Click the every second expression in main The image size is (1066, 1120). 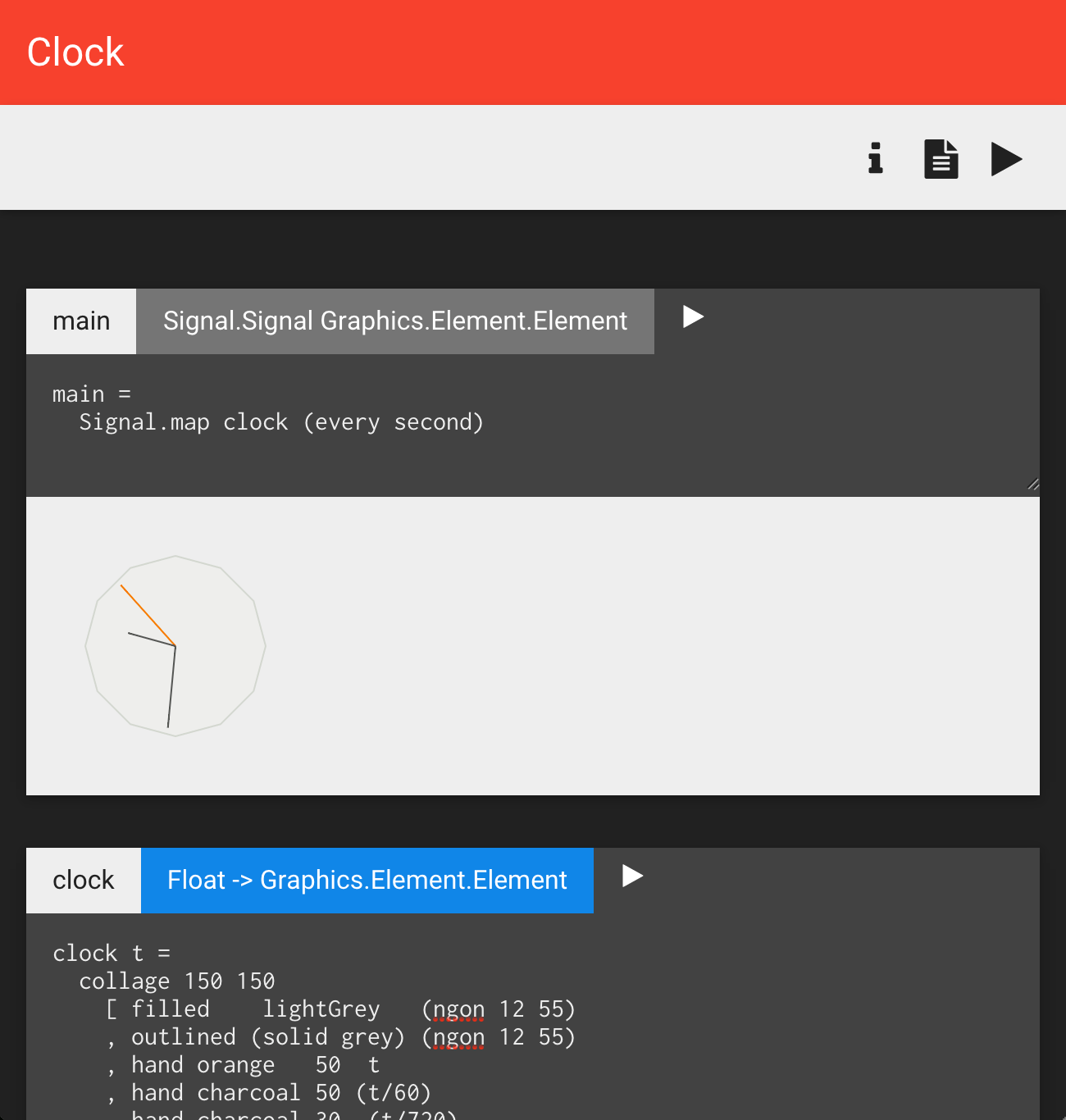pos(392,421)
